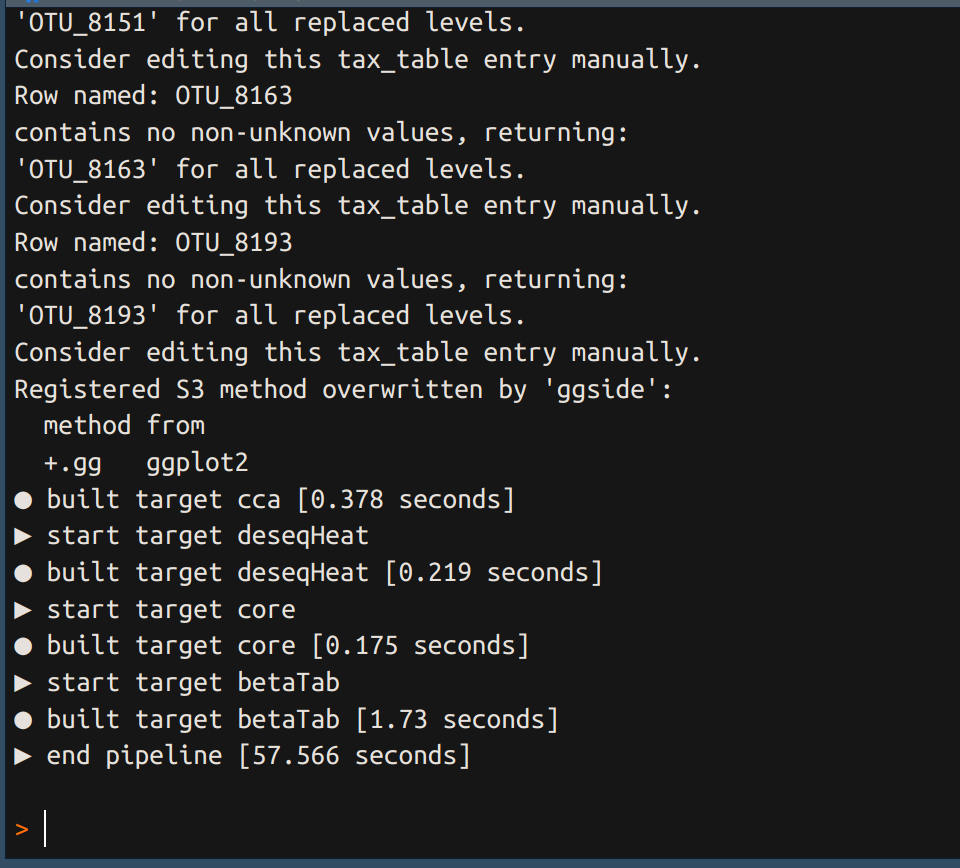Image resolution: width=960 pixels, height=868 pixels.
Task: Click the '+.gg' method name
Action: point(73,462)
